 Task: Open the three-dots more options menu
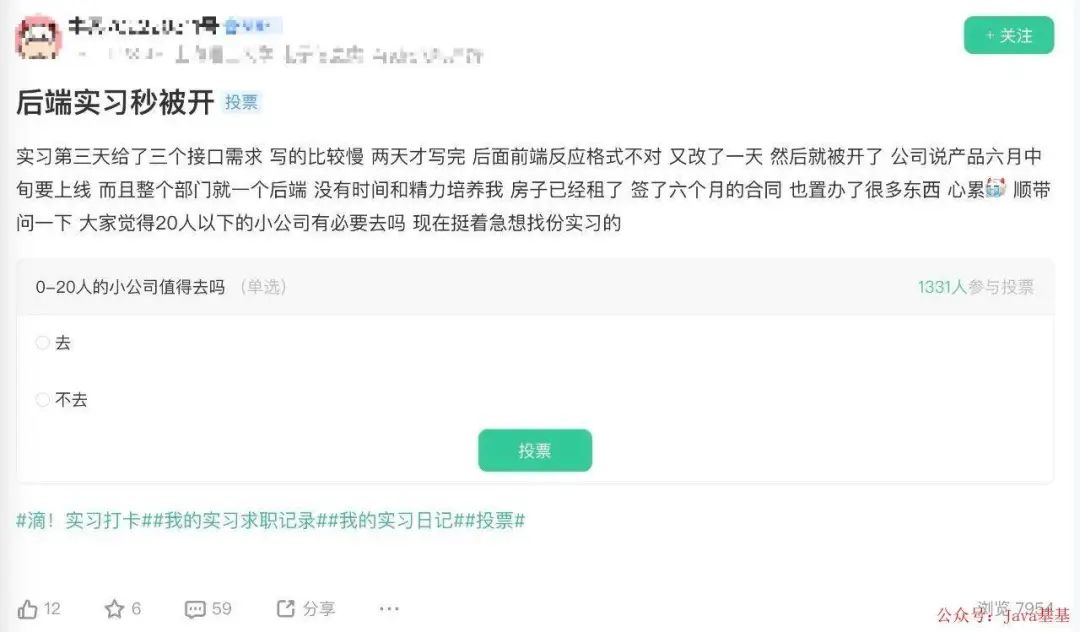pos(389,609)
